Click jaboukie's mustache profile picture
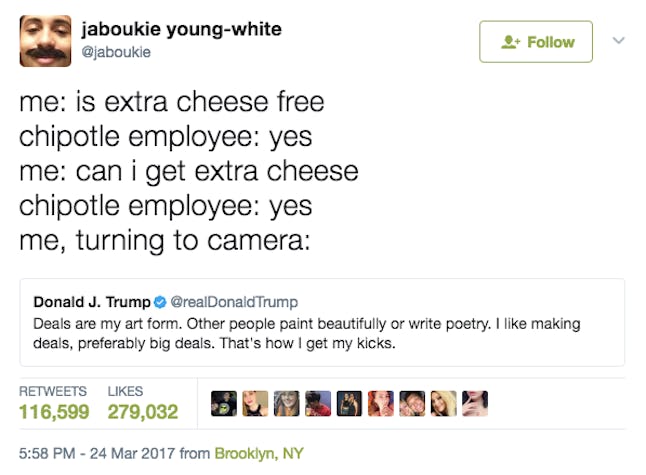This screenshot has width=646, height=475. (x=46, y=41)
